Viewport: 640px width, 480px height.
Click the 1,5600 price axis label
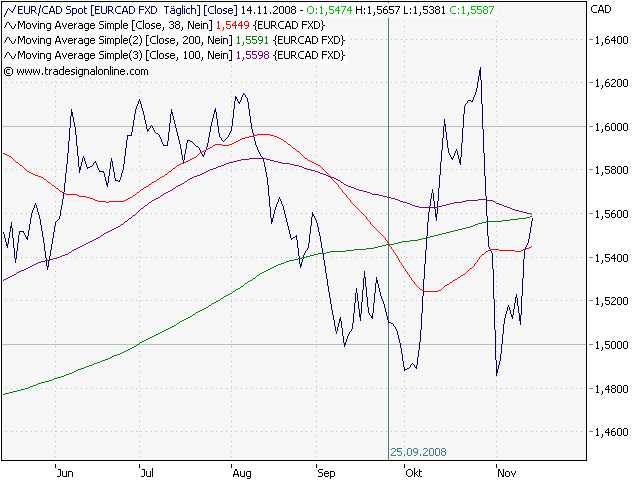coord(611,214)
